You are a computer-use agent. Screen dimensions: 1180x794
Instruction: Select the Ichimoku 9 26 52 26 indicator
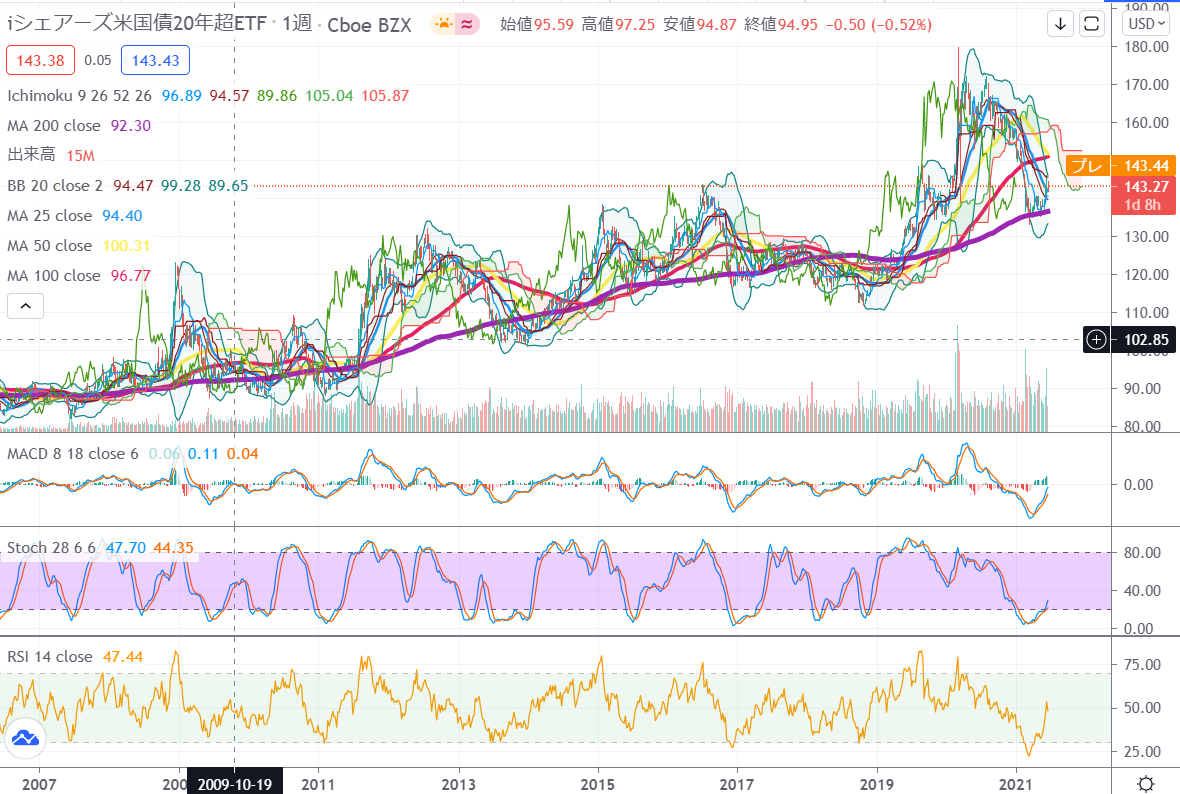(x=80, y=96)
